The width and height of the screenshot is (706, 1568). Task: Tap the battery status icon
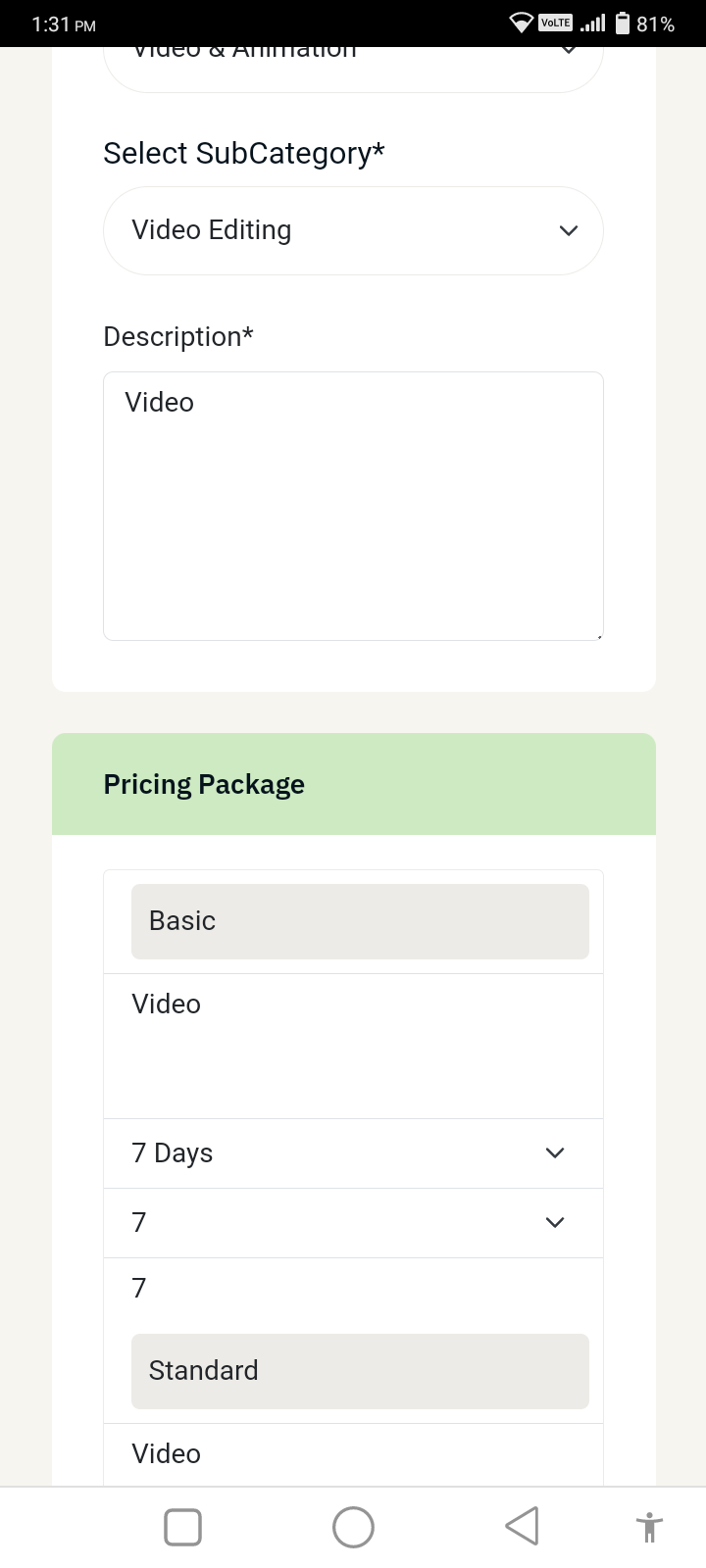(622, 23)
